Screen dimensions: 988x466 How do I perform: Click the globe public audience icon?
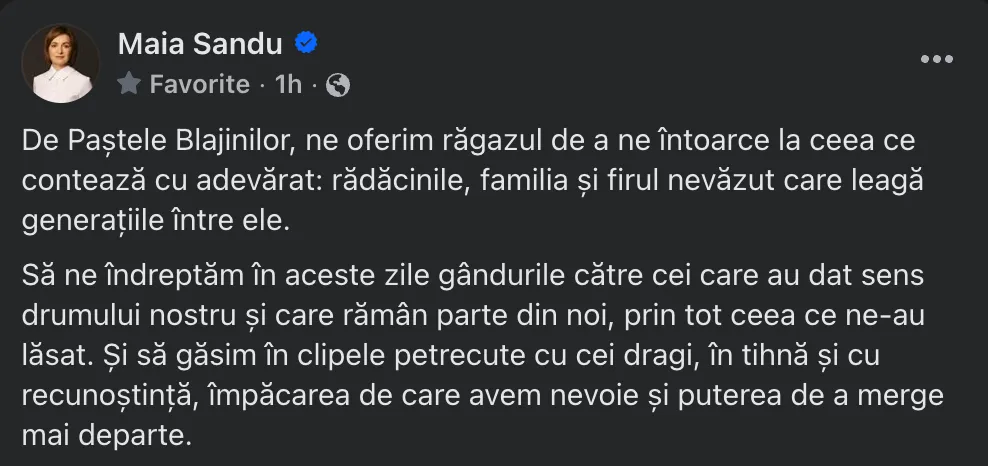tap(338, 85)
